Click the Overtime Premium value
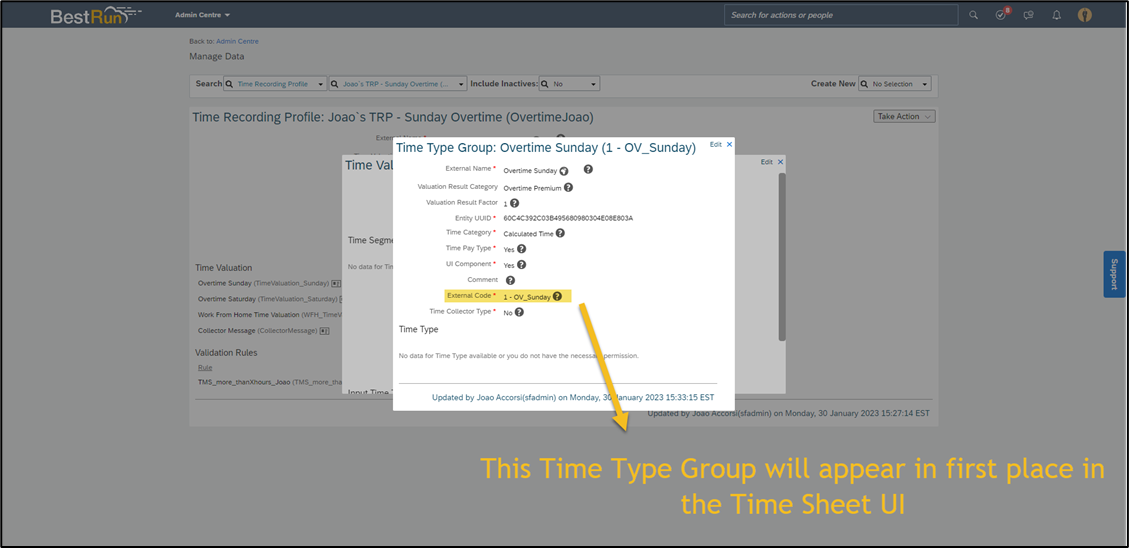Viewport: 1129px width, 548px height. pyautogui.click(x=532, y=188)
